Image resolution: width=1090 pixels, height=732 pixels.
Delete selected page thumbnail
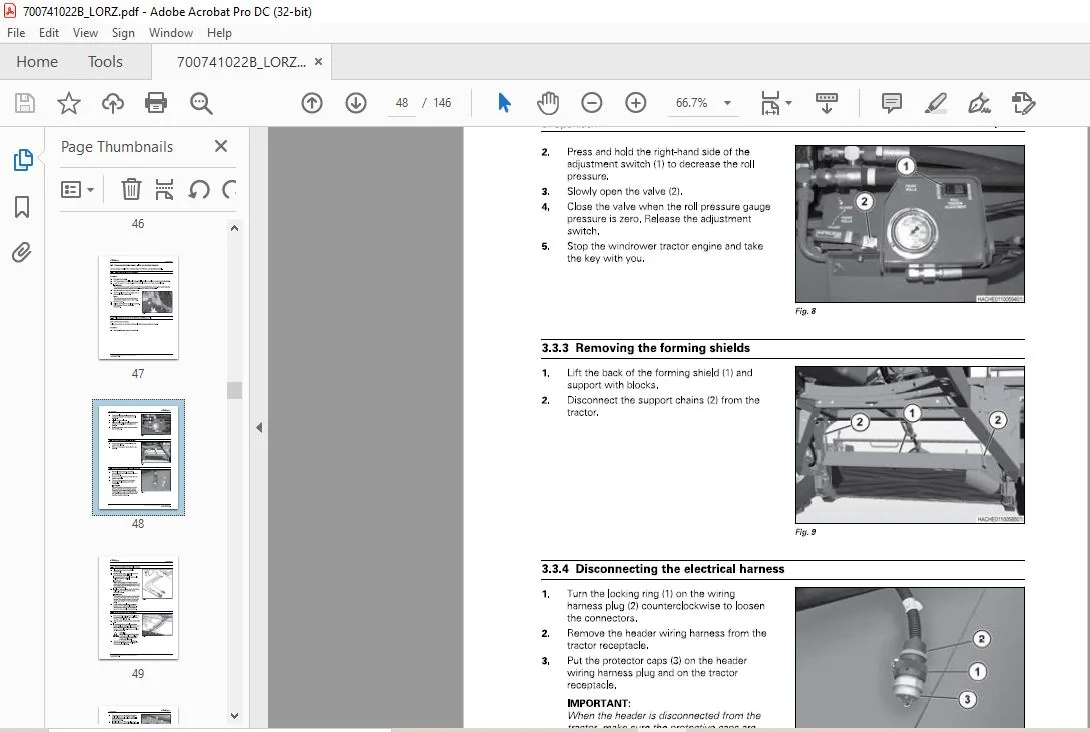tap(131, 189)
